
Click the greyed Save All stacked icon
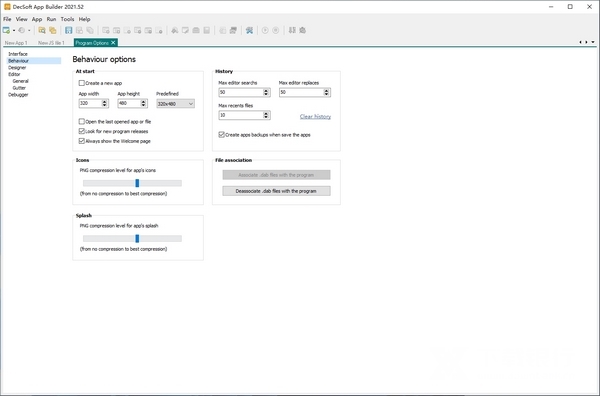tap(90, 30)
